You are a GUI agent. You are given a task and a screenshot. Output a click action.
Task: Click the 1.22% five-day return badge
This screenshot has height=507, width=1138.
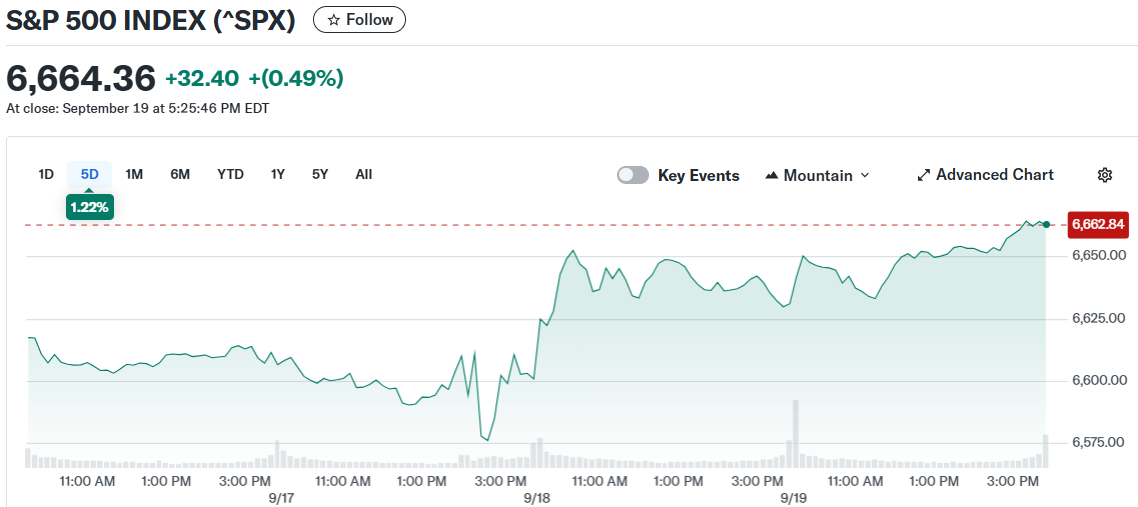coord(89,207)
